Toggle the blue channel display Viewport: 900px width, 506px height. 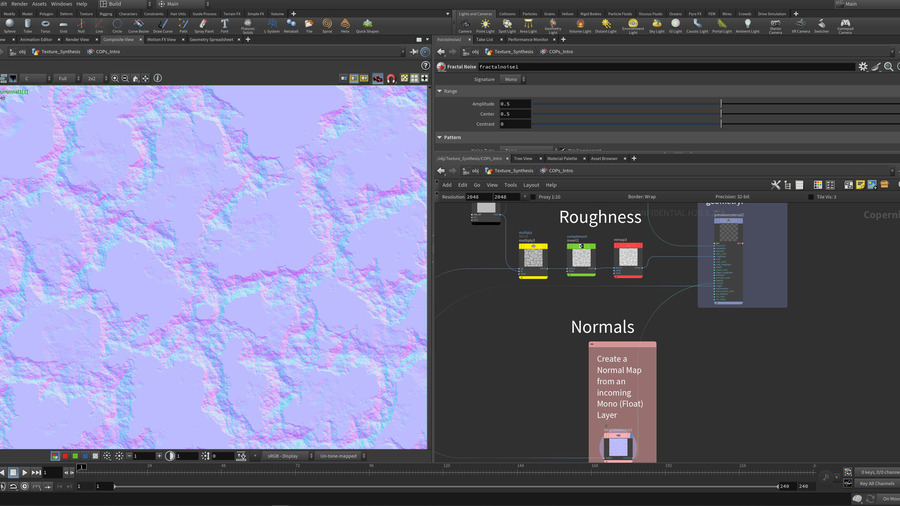86,456
